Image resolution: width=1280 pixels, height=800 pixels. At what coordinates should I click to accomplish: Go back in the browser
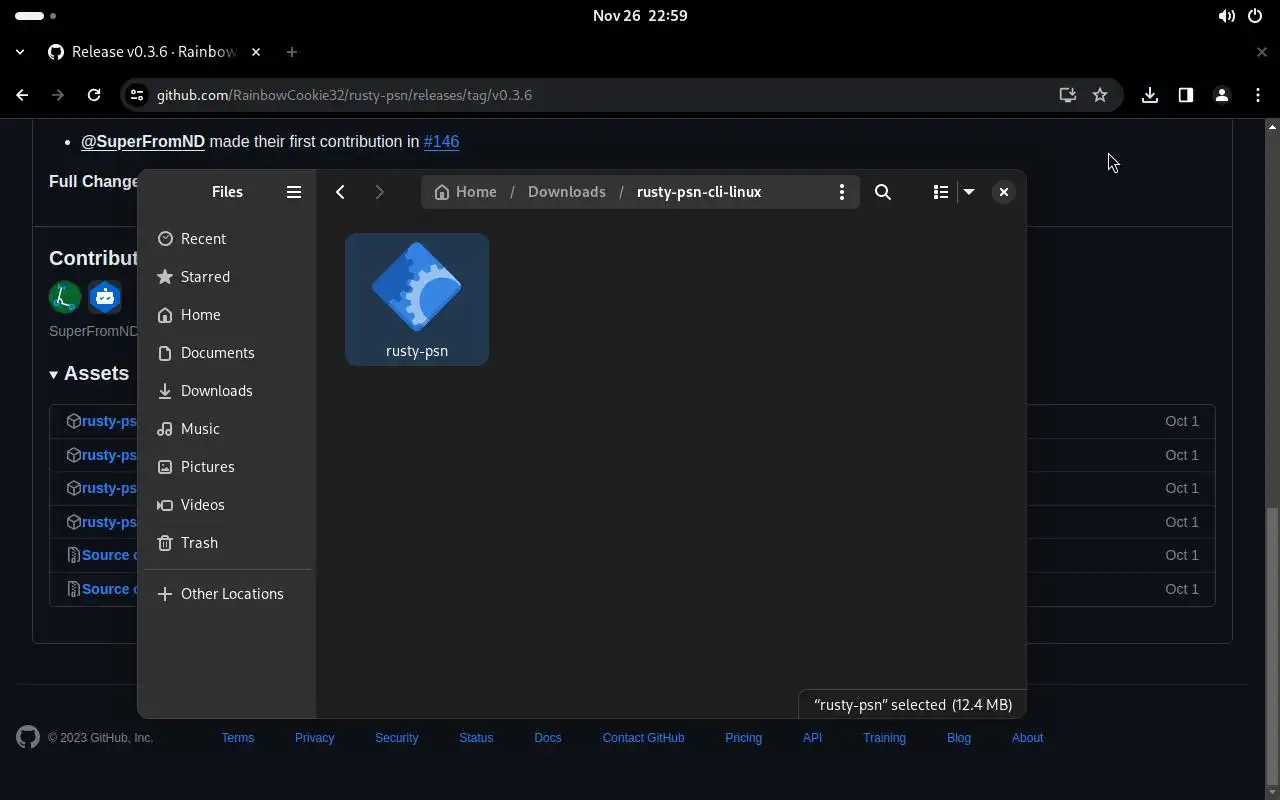click(22, 95)
